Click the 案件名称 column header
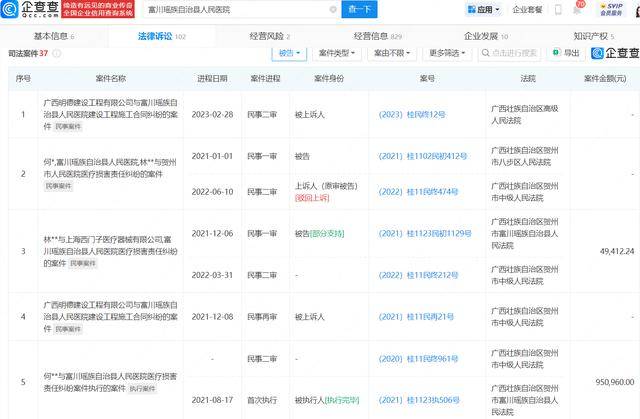Viewport: 640px width, 419px height. pos(111,78)
